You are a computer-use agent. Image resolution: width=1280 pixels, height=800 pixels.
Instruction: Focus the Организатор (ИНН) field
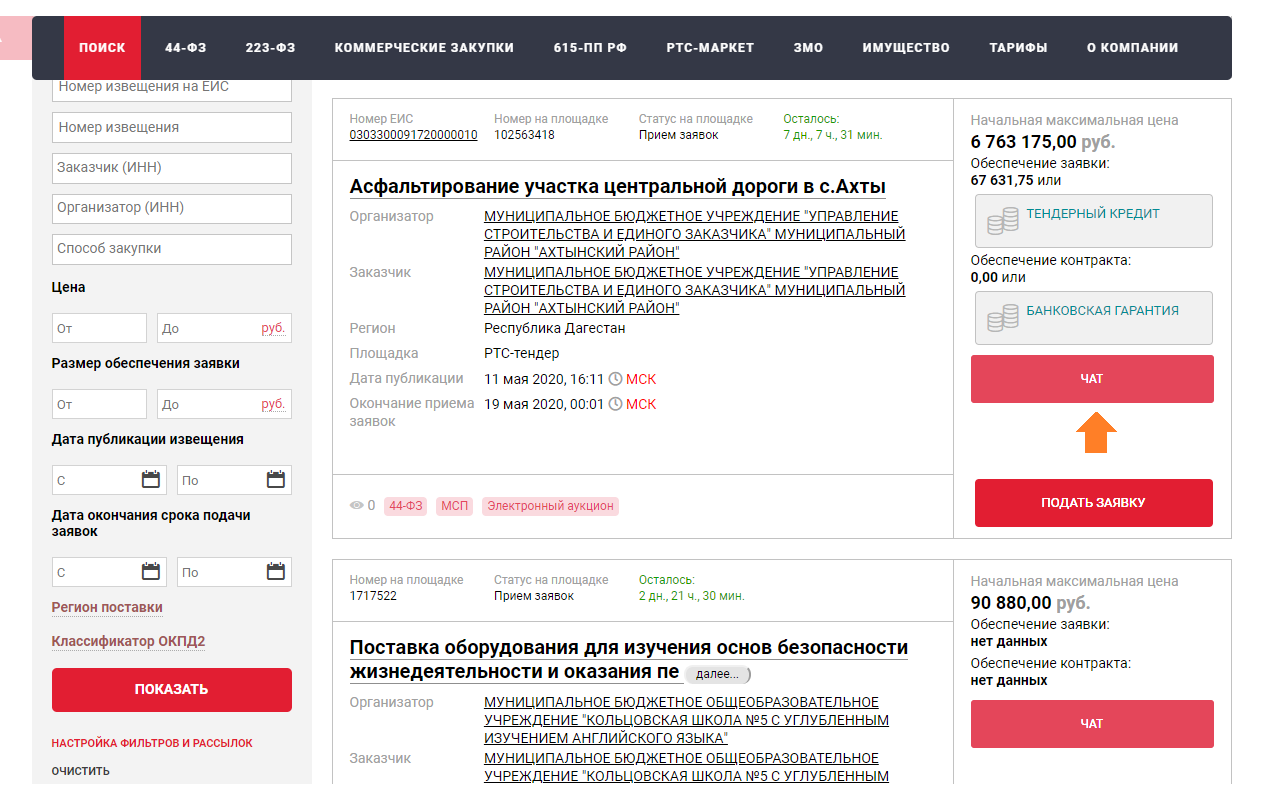172,208
